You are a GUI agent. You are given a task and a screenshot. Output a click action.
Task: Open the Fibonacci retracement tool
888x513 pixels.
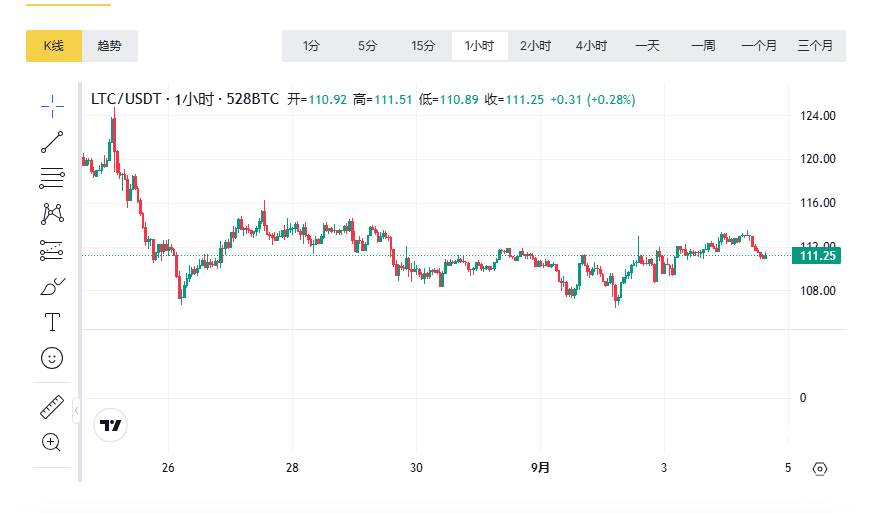(x=52, y=178)
